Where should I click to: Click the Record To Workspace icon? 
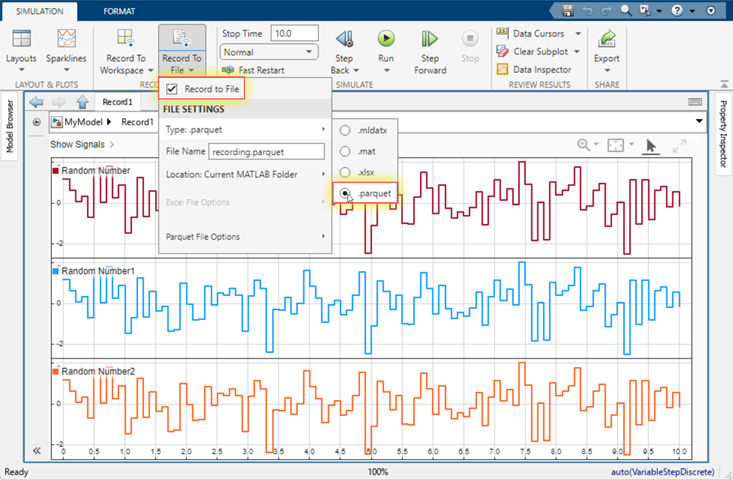pos(126,40)
